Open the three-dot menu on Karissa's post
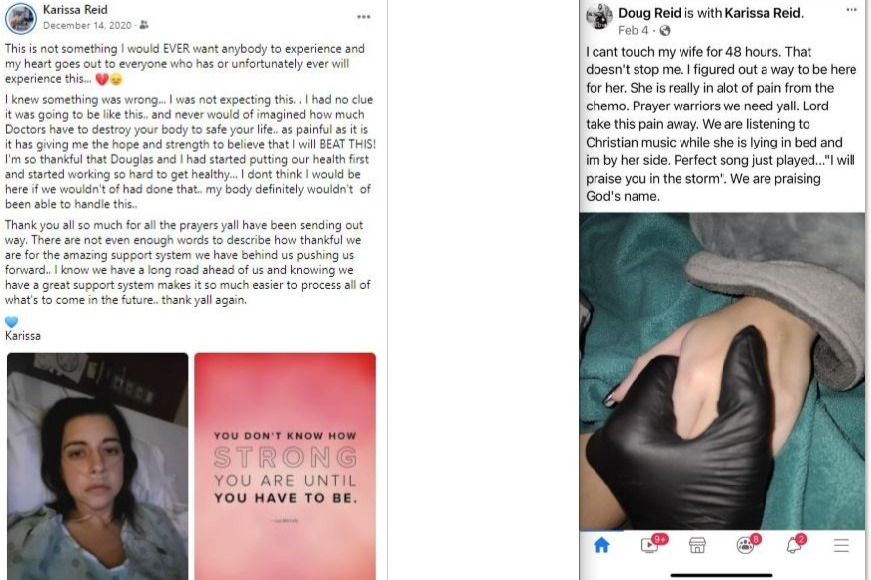Viewport: 871px width, 580px height. click(x=364, y=17)
